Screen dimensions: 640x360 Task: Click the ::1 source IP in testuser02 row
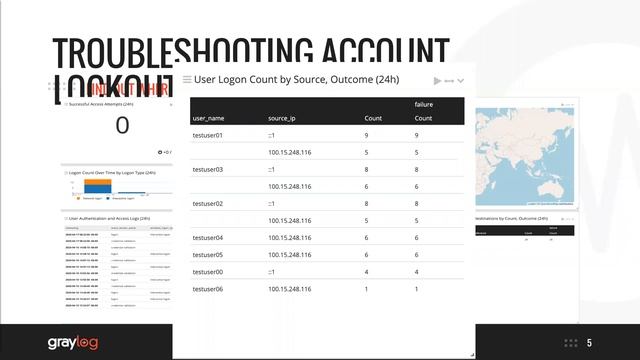point(271,203)
